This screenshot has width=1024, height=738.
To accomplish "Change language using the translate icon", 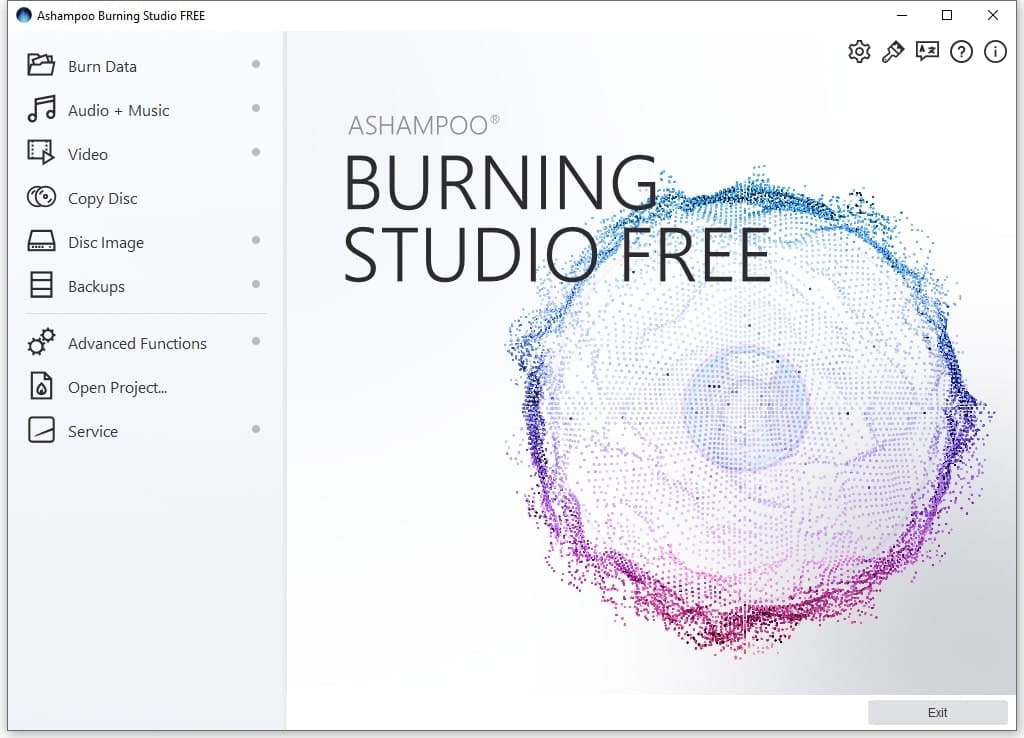I will 927,52.
